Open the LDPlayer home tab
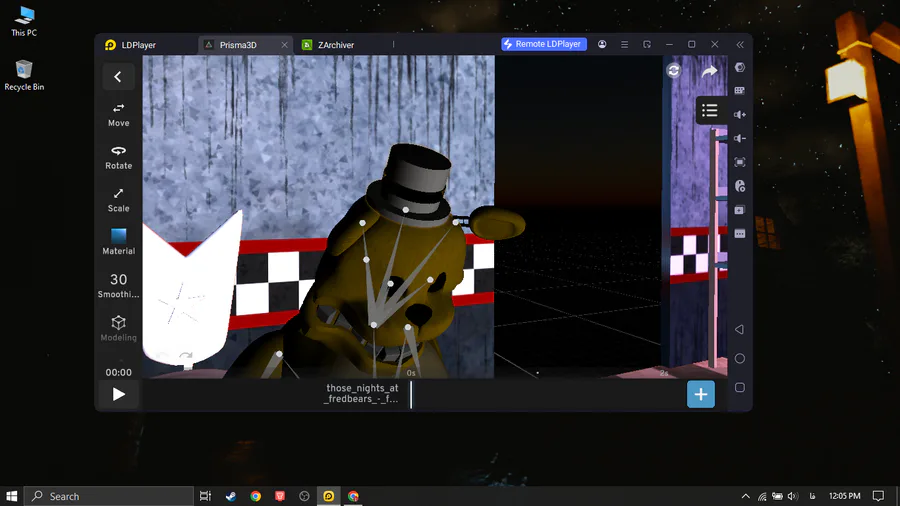The width and height of the screenshot is (900, 506). [131, 45]
